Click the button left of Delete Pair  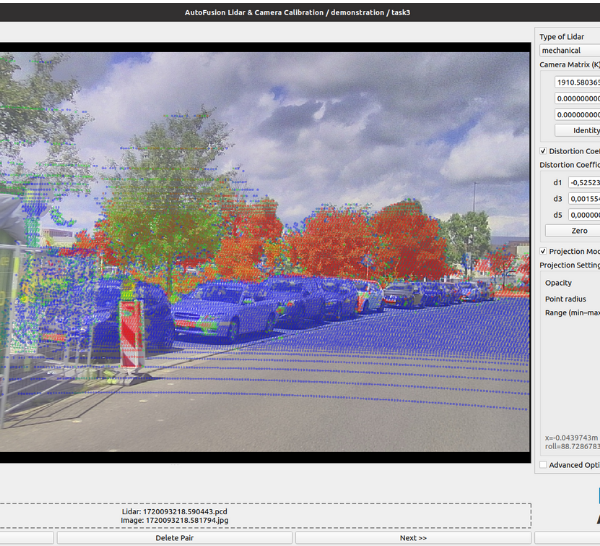[26, 538]
